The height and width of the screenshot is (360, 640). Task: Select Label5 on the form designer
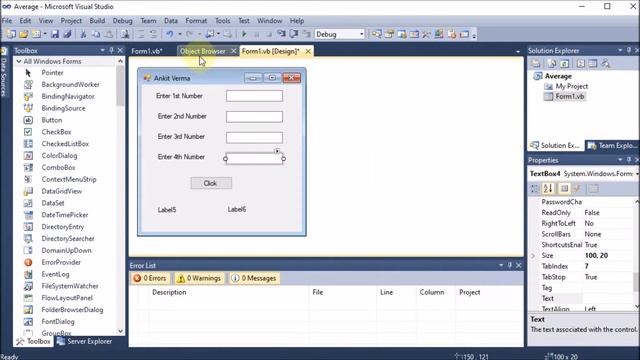(167, 210)
